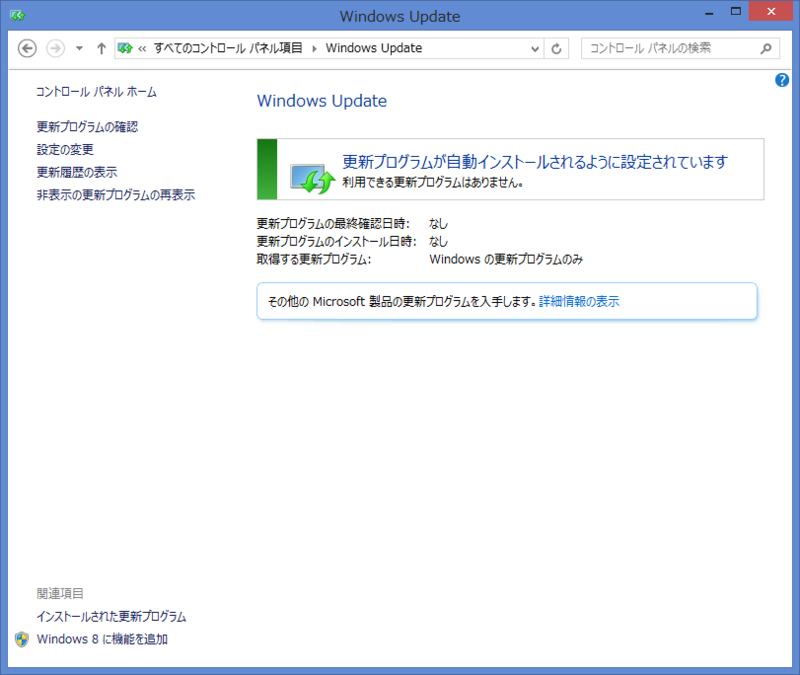The image size is (800, 675).
Task: Click the double chevron in address bar
Action: point(142,48)
